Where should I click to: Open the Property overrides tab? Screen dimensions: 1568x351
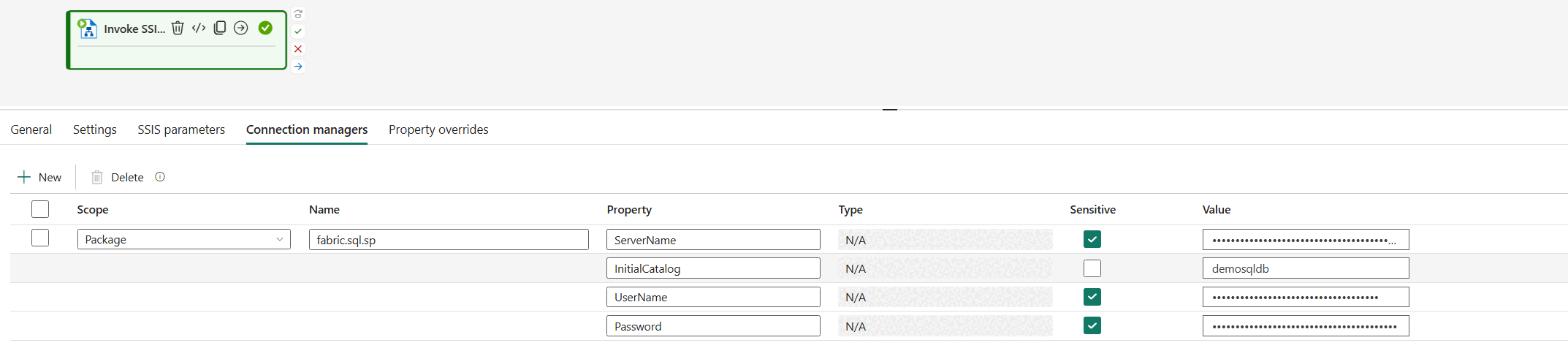point(438,129)
